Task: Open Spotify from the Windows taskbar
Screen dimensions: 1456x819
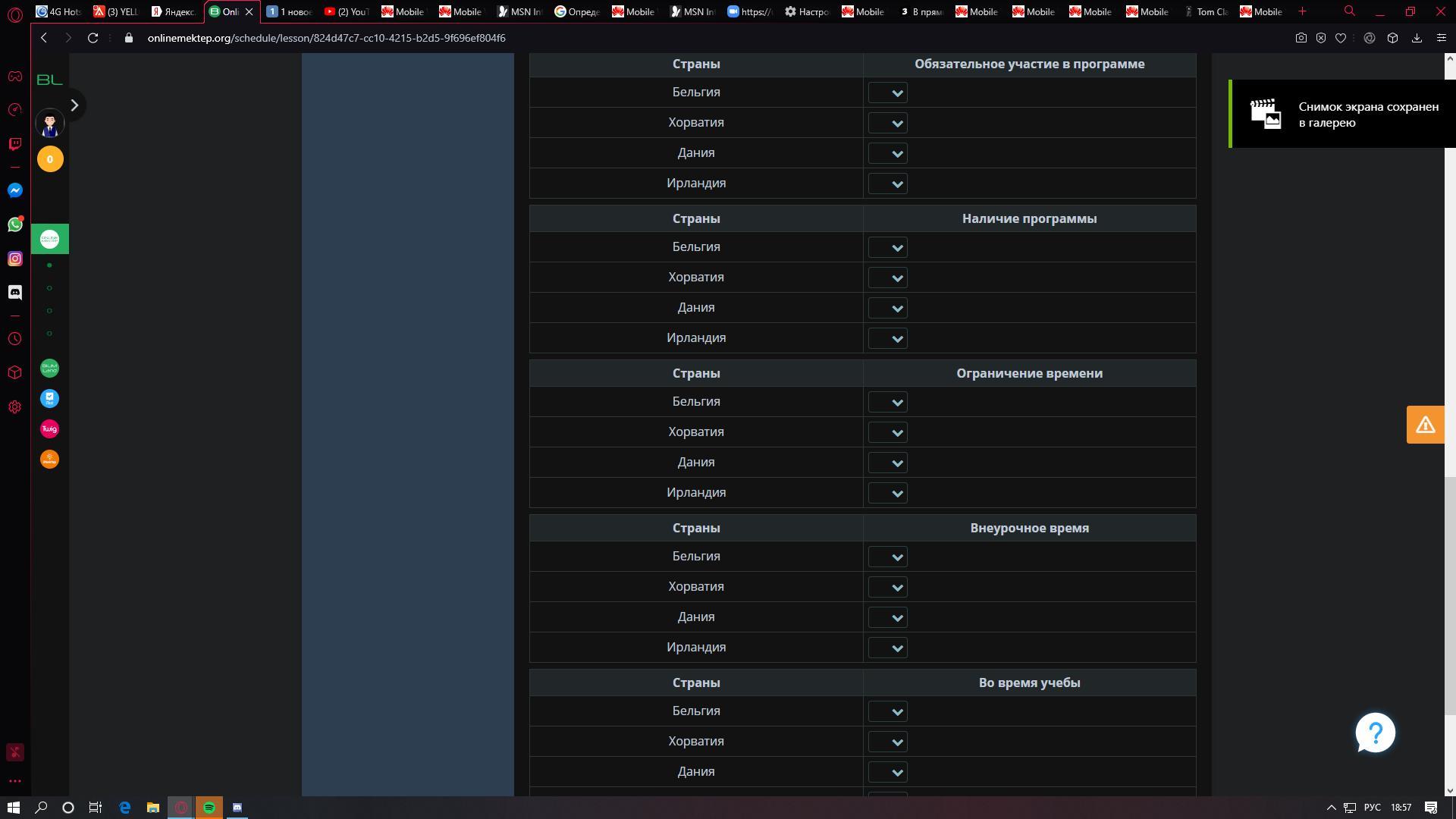Action: [x=209, y=808]
